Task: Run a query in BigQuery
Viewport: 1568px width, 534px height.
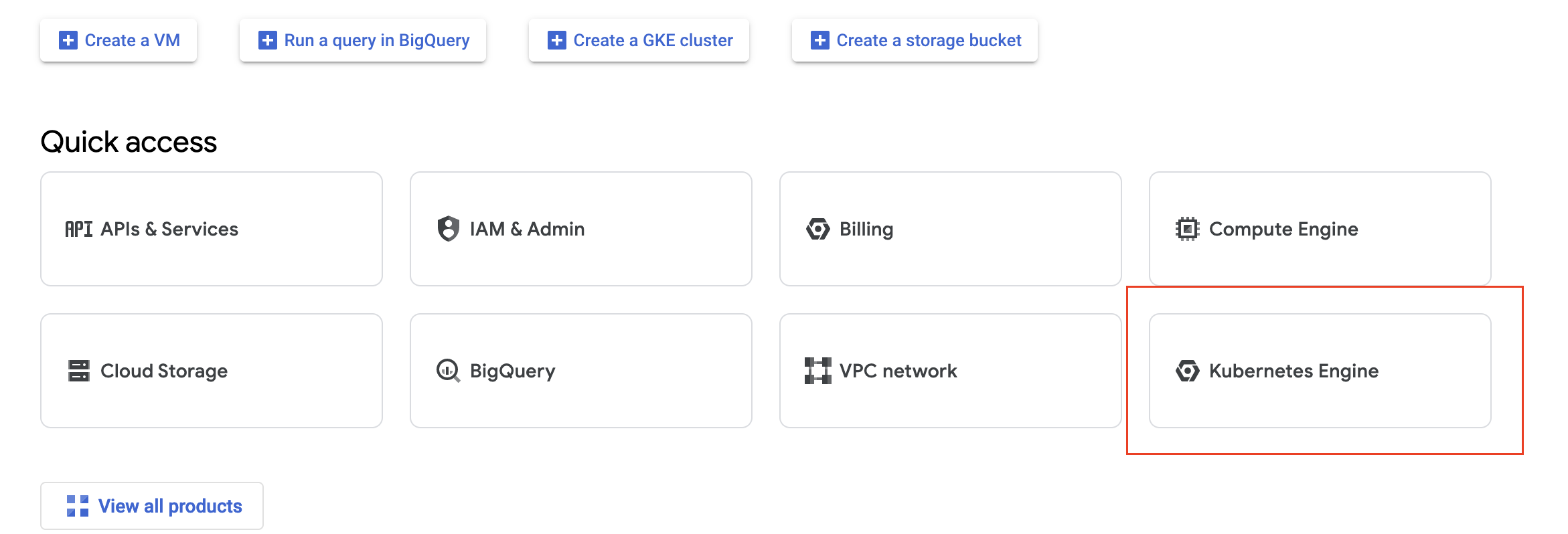Action: pos(363,40)
